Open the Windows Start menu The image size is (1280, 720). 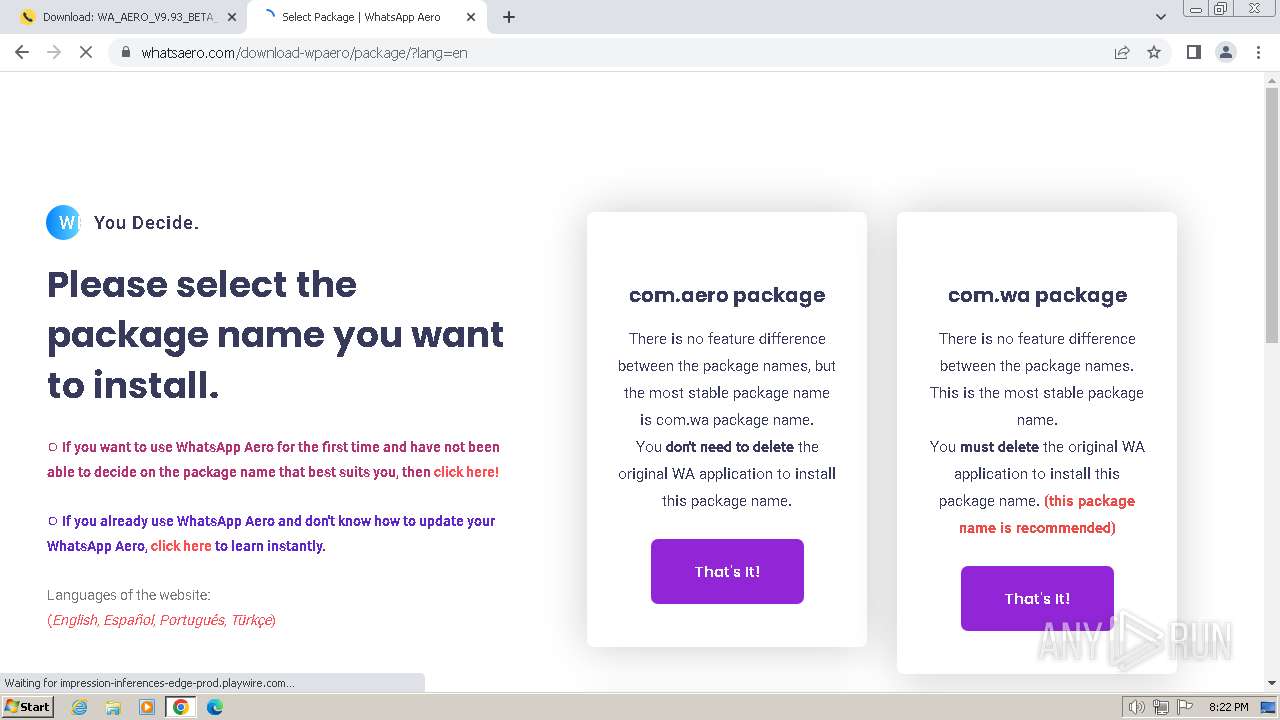click(x=28, y=707)
